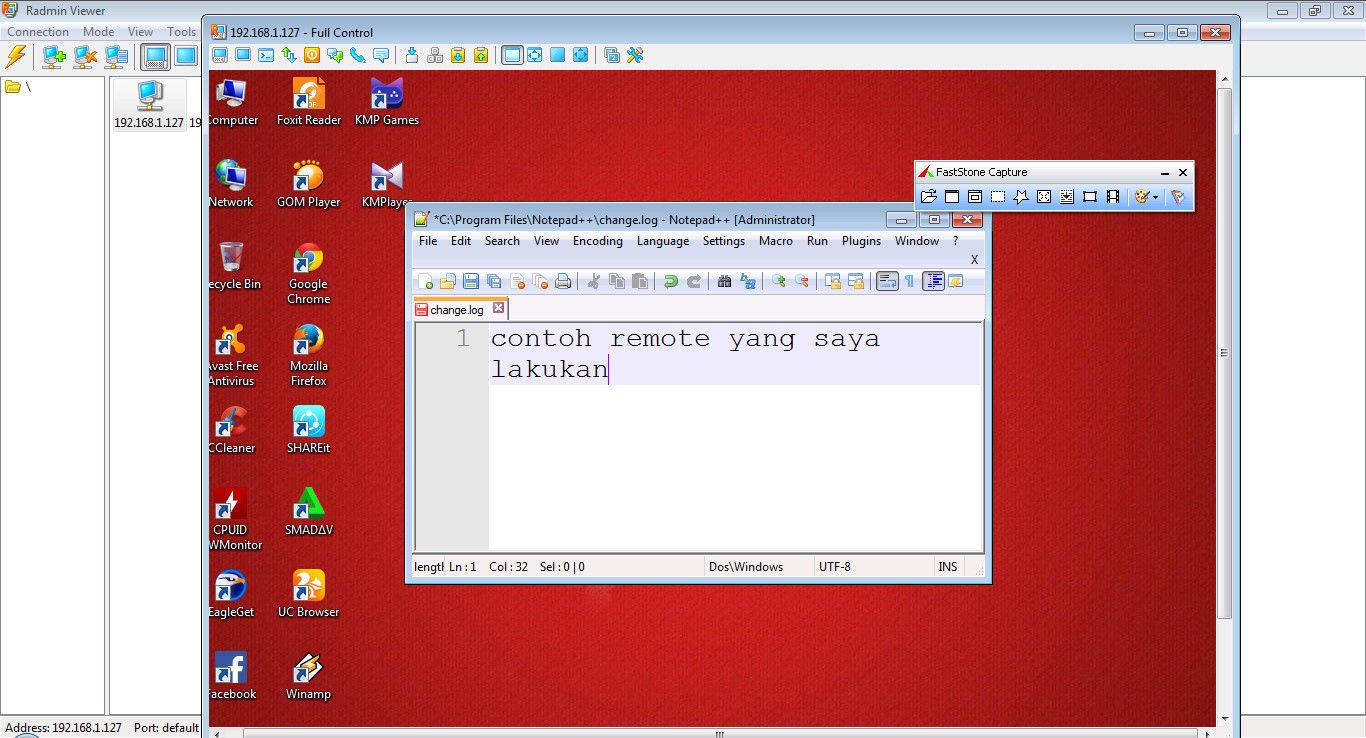Open Telnet mode icon in Radmin remote toolbar
Image resolution: width=1366 pixels, height=738 pixels.
(266, 55)
